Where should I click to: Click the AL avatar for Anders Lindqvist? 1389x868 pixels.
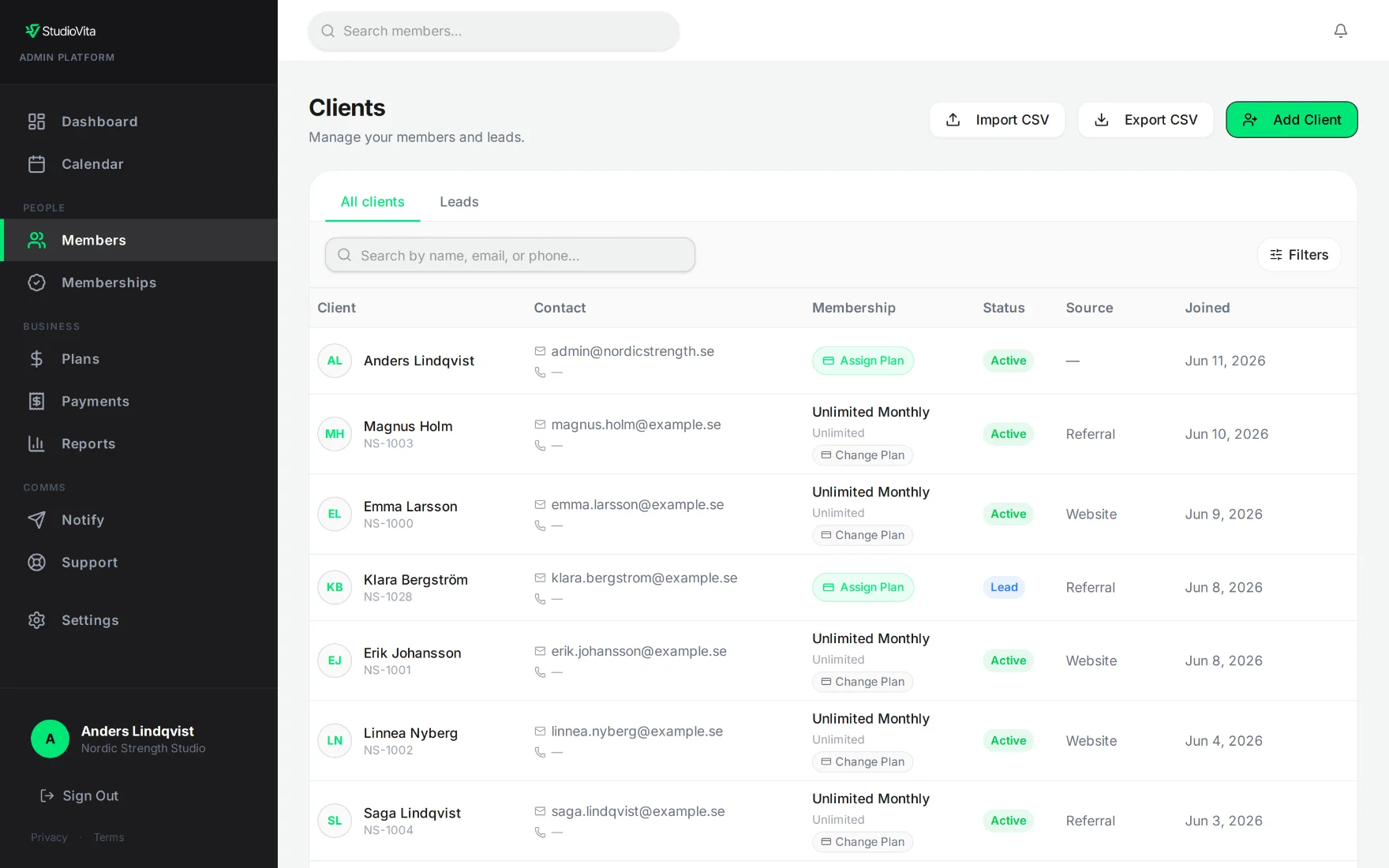pos(335,361)
